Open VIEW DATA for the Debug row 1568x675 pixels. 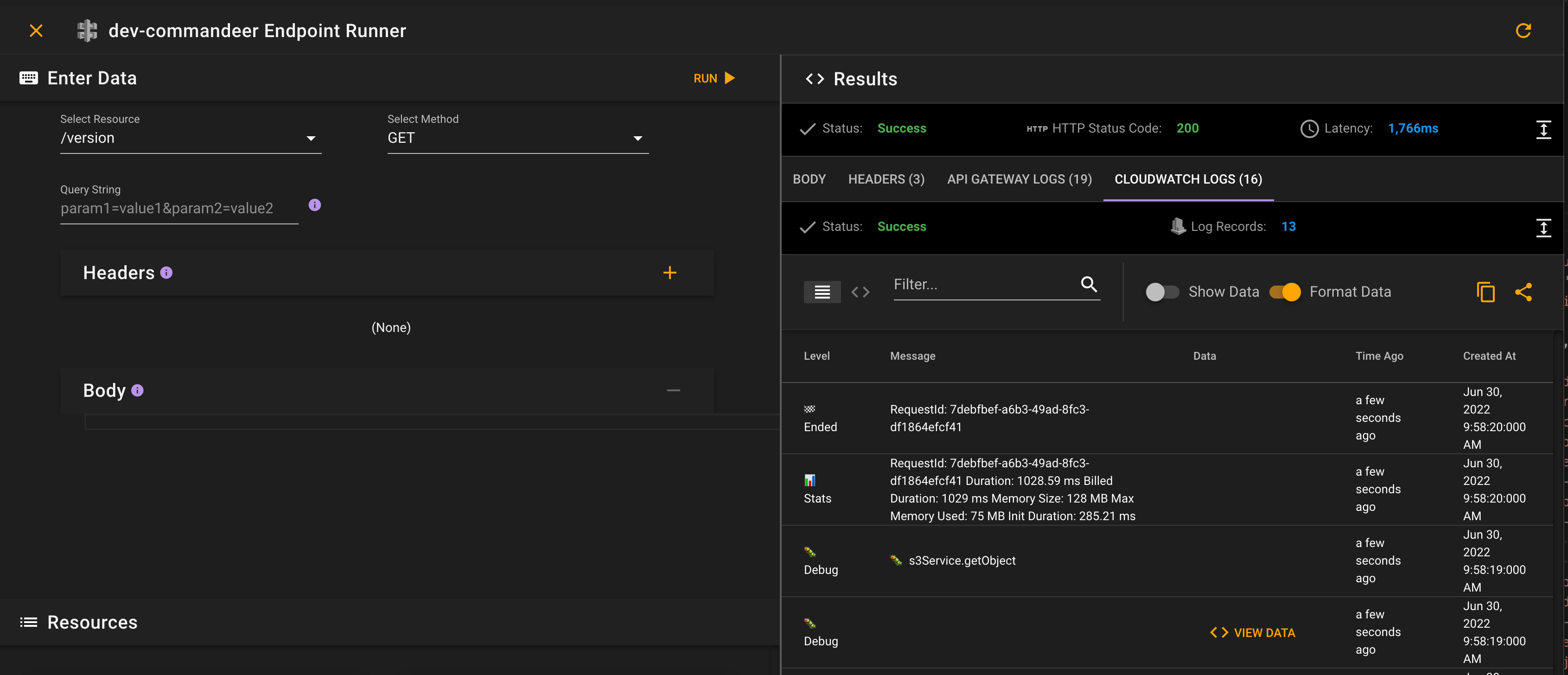click(x=1252, y=633)
